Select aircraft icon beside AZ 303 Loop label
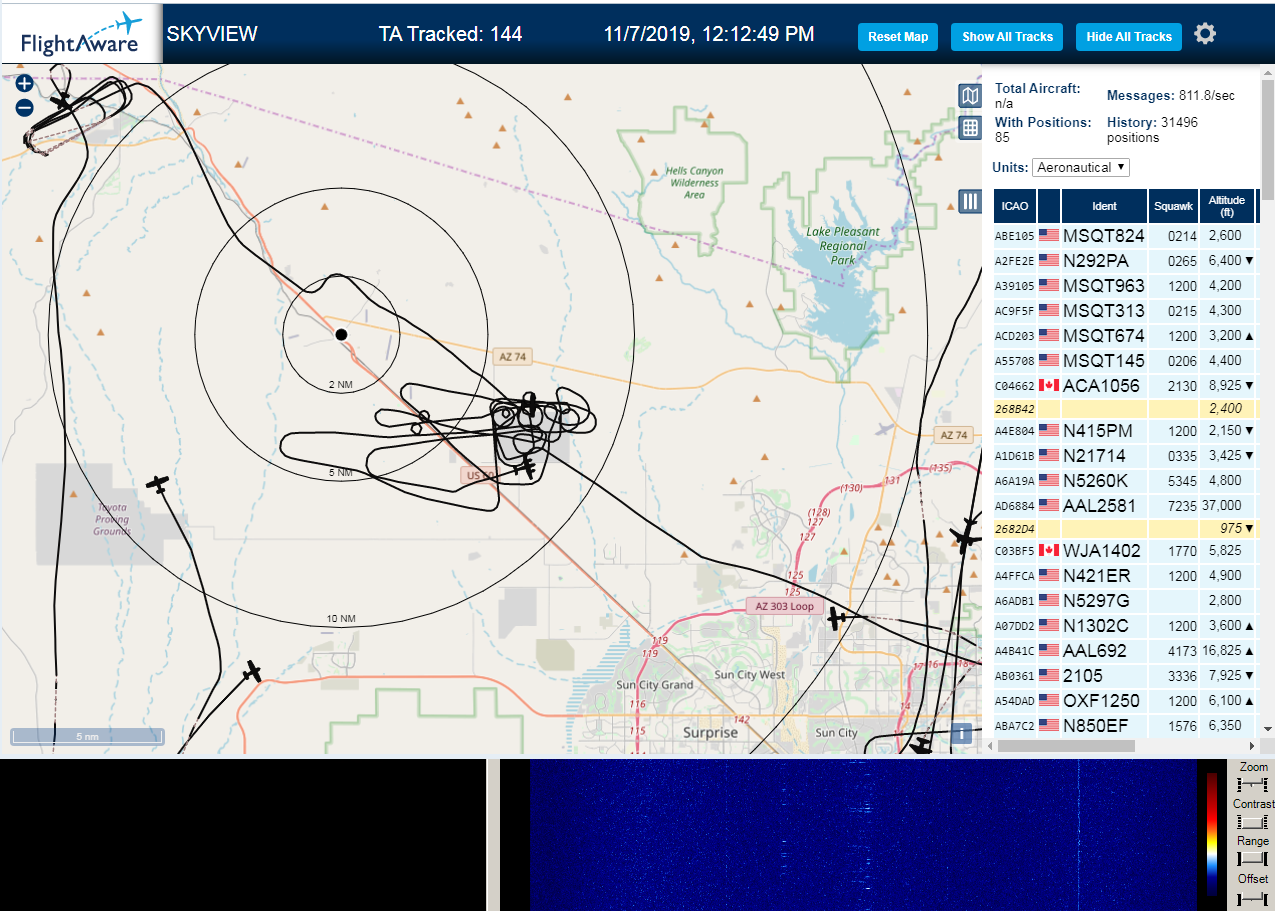Screen dimensions: 1275x911 tap(838, 619)
